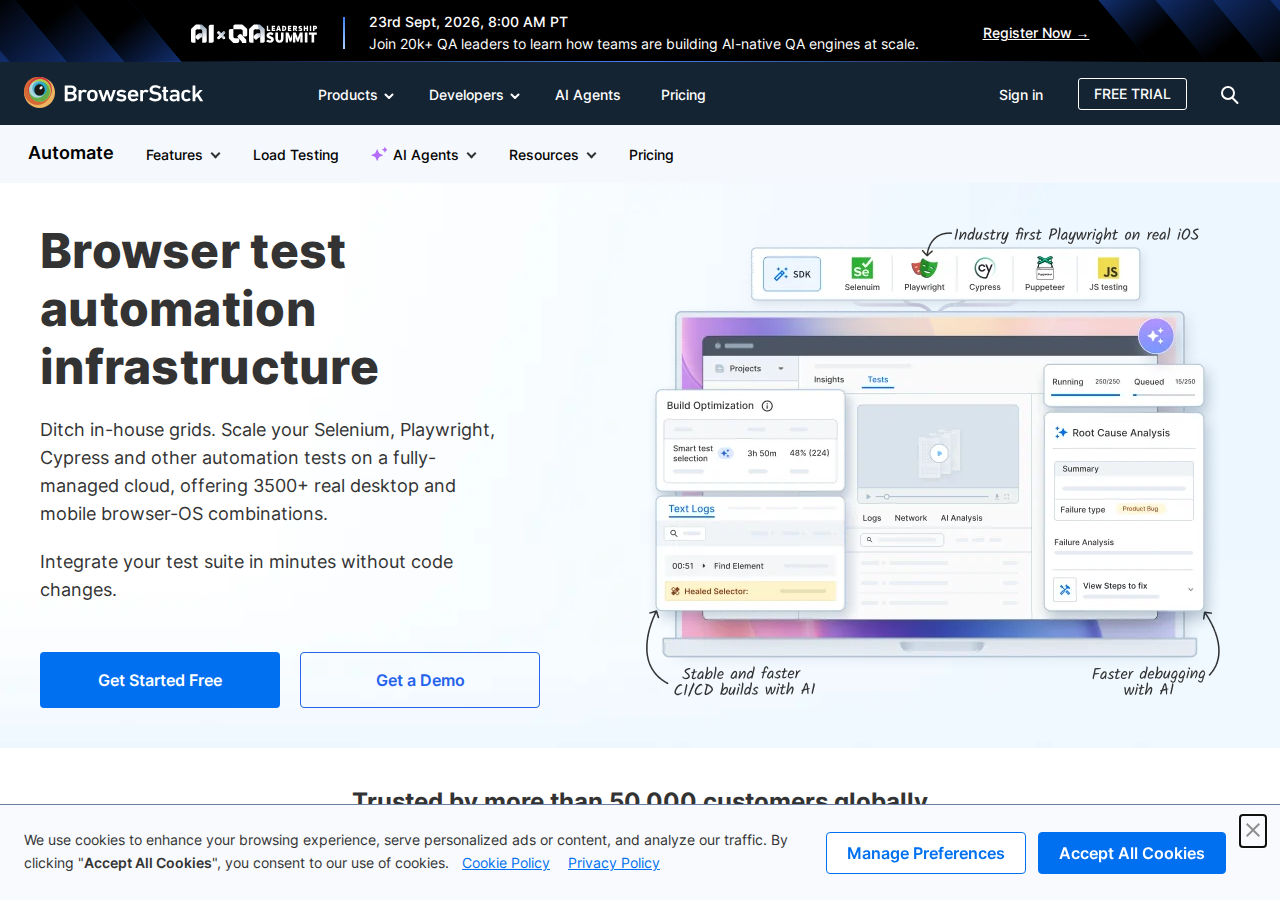
Task: Expand the Products menu
Action: (356, 95)
